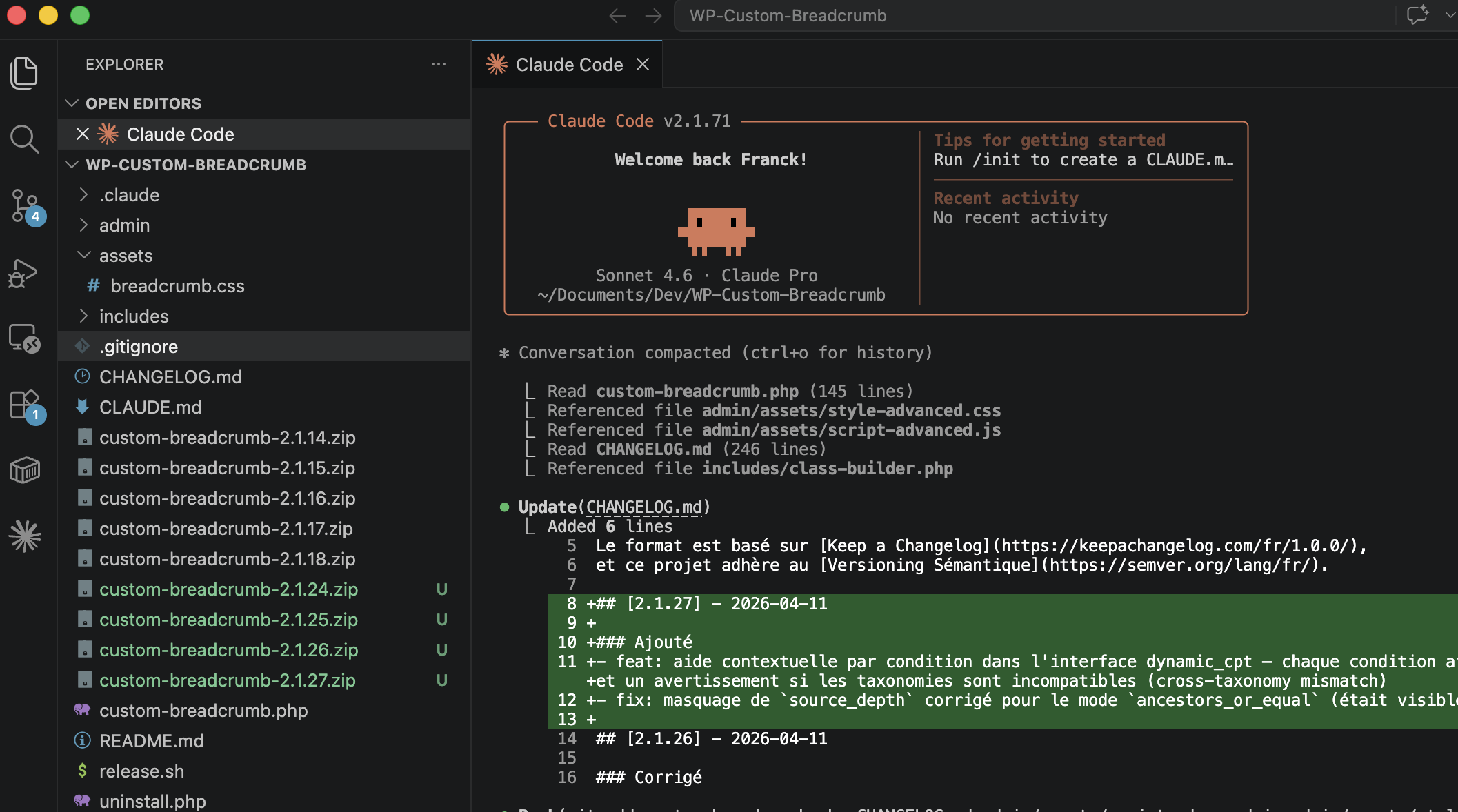Open the Run and Debug panel
1458x812 pixels.
(x=24, y=273)
